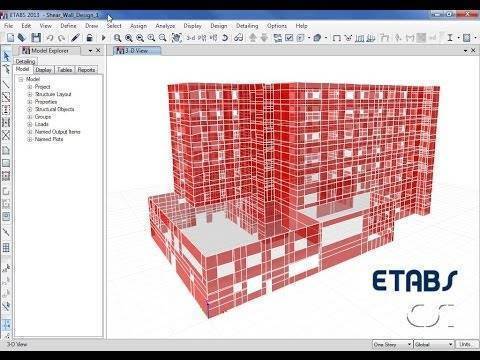Select the 3-d view toolbar button
This screenshot has height=360, width=480.
coord(191,38)
